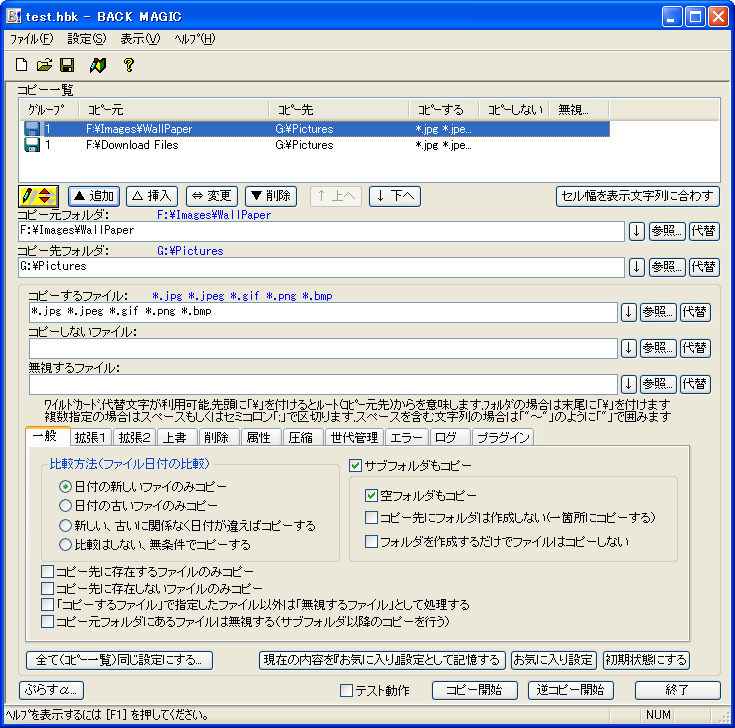Open the 設定(S) menu
The height and width of the screenshot is (728, 735).
click(87, 39)
